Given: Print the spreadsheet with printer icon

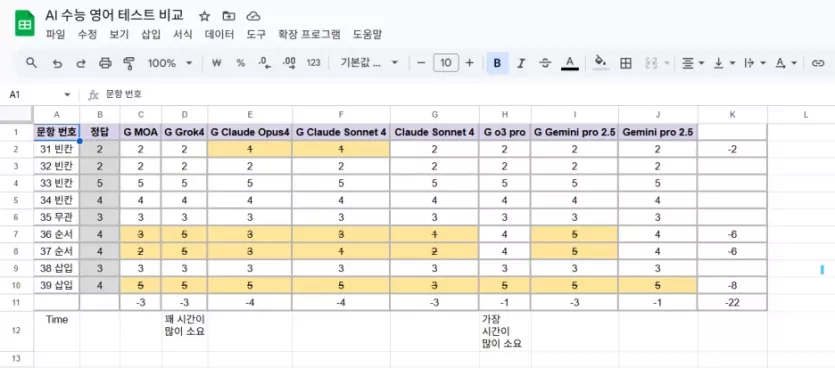Looking at the screenshot, I should [105, 63].
